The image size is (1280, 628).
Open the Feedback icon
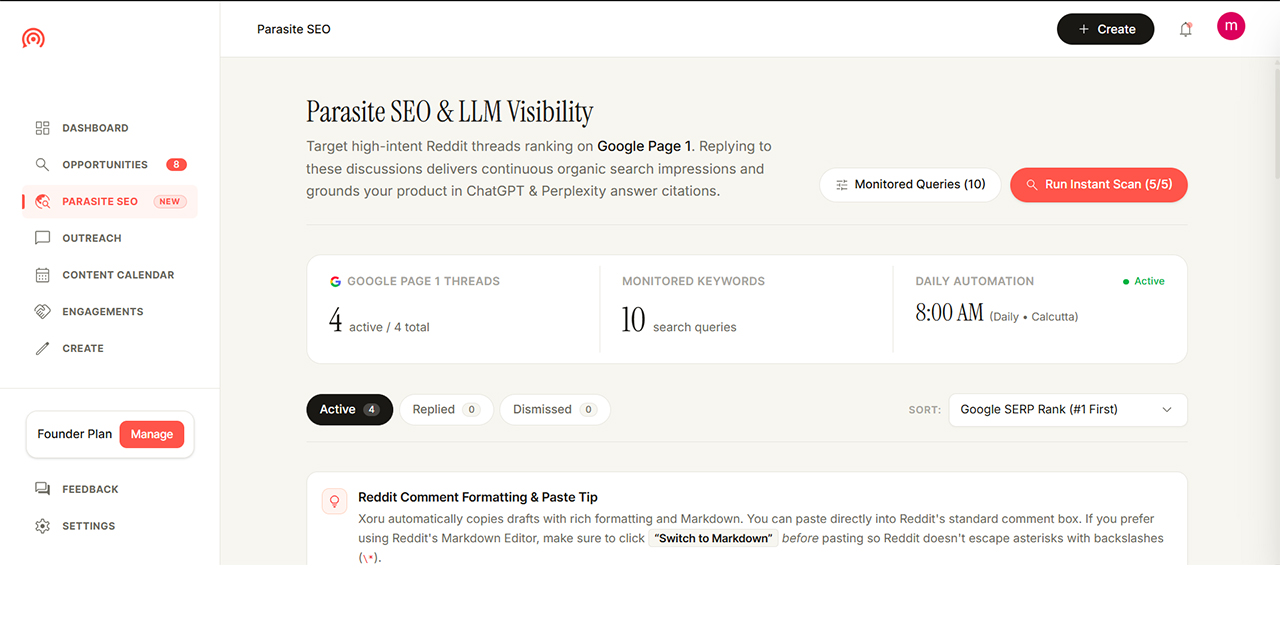point(42,489)
